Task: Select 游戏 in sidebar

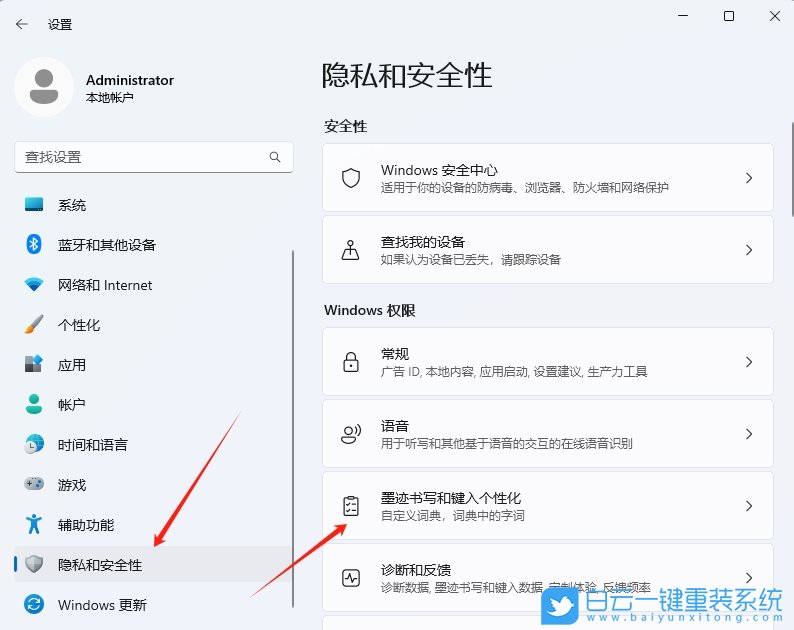Action: (x=153, y=485)
